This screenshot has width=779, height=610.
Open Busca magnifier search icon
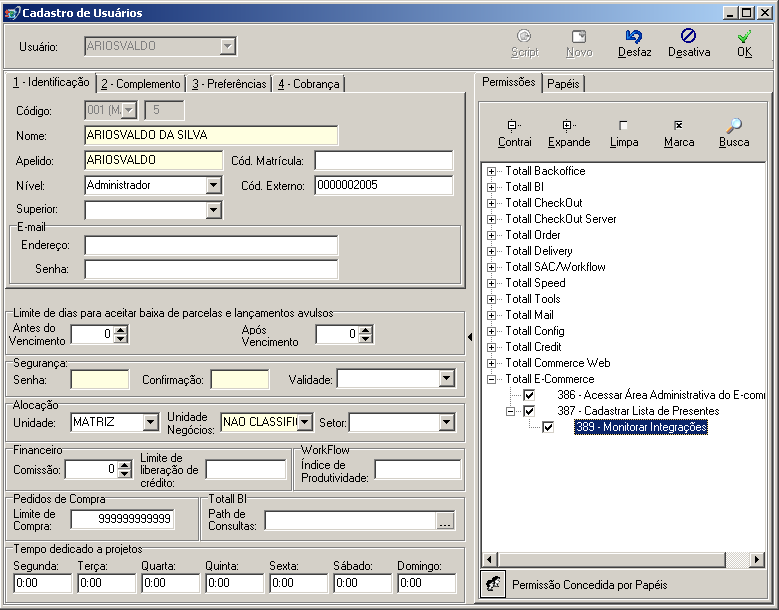733,126
